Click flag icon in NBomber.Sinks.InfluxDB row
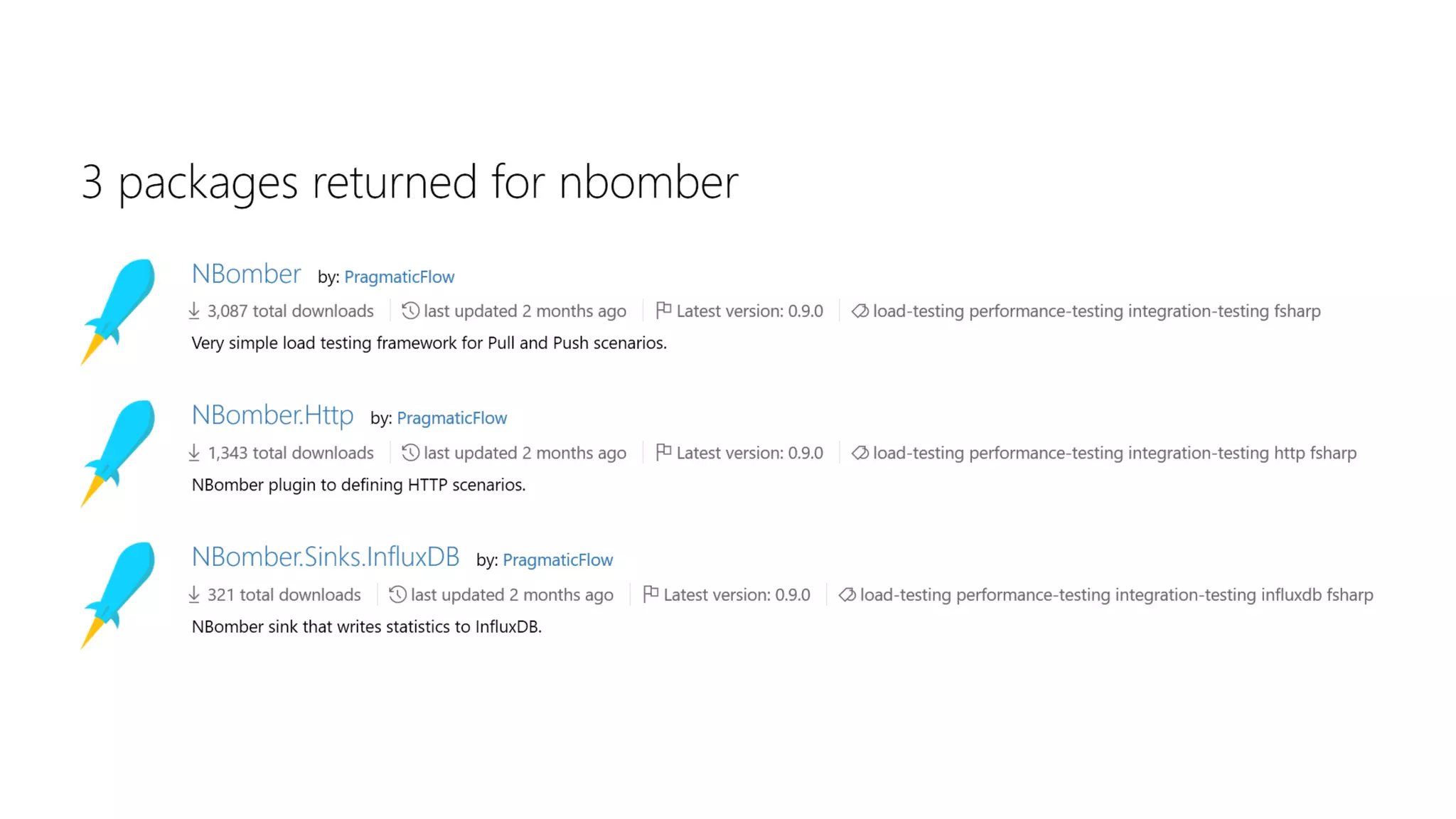 tap(651, 594)
